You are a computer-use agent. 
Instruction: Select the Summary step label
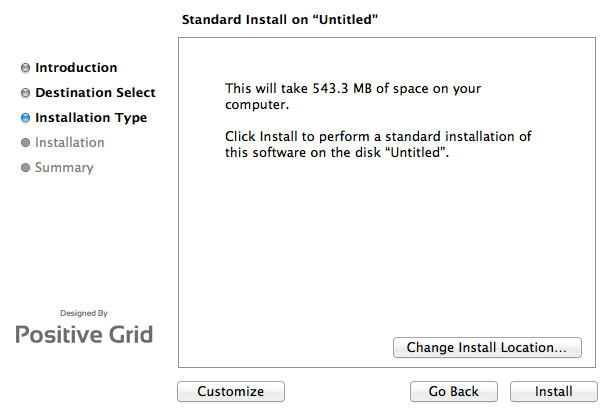[64, 168]
